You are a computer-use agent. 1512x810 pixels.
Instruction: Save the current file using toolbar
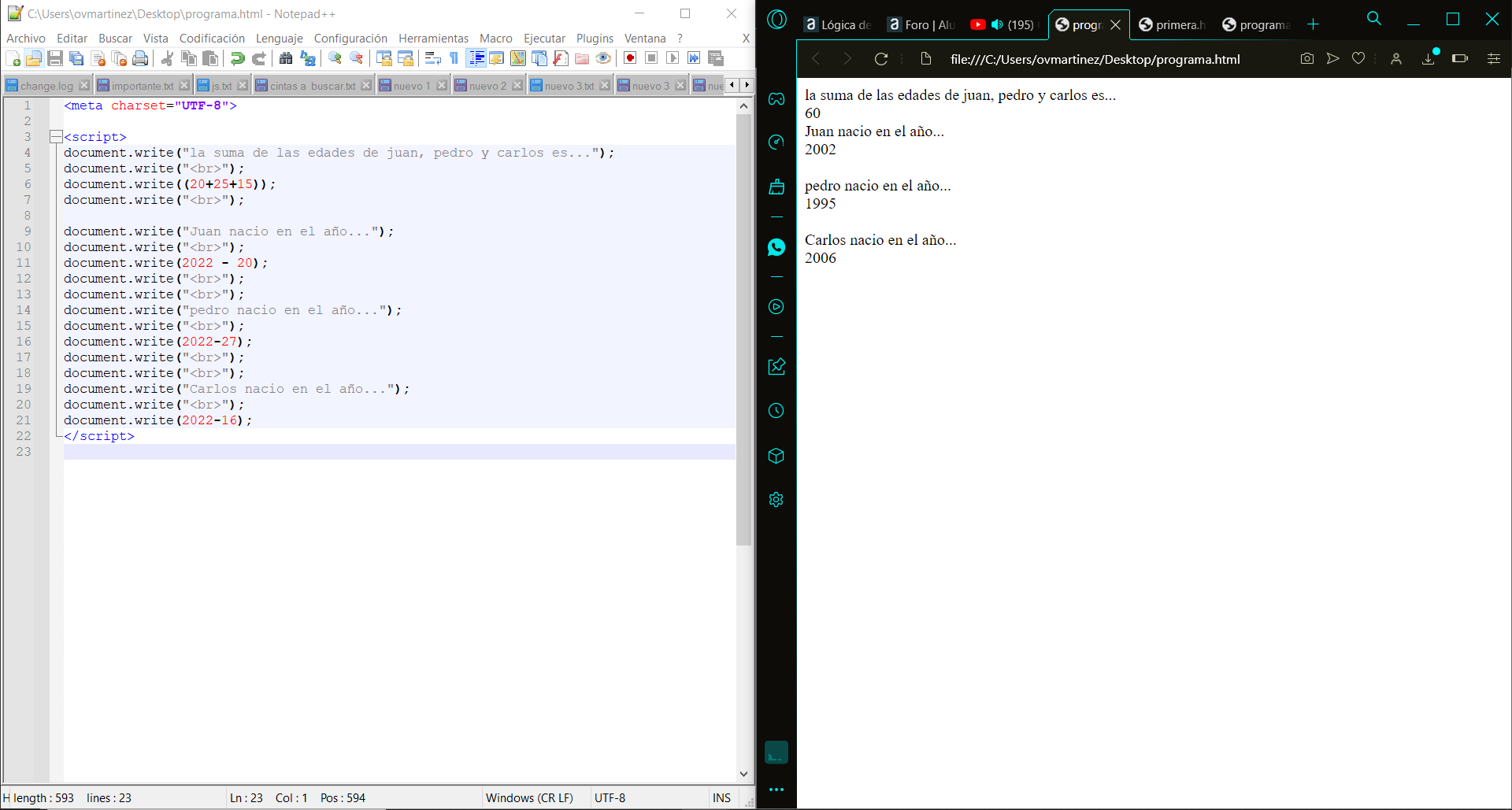[x=55, y=58]
